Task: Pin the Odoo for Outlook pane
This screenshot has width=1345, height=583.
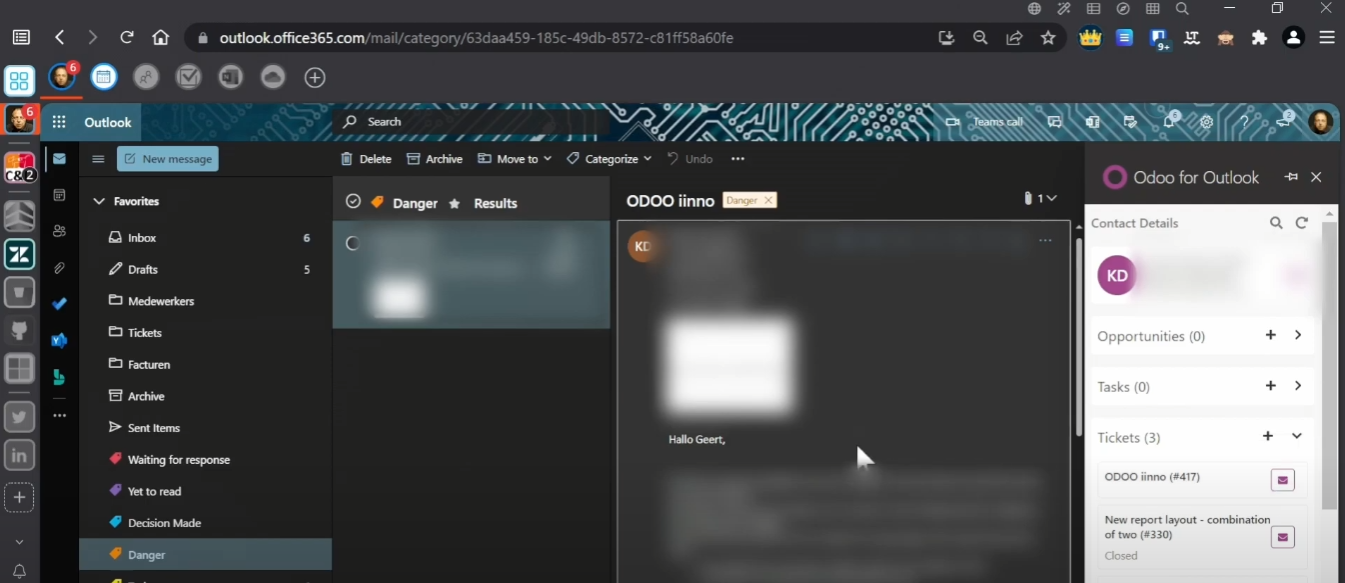Action: [x=1291, y=177]
